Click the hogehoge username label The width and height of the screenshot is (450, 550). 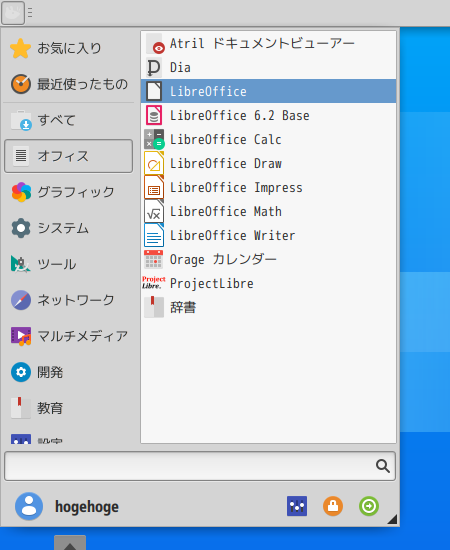point(87,507)
